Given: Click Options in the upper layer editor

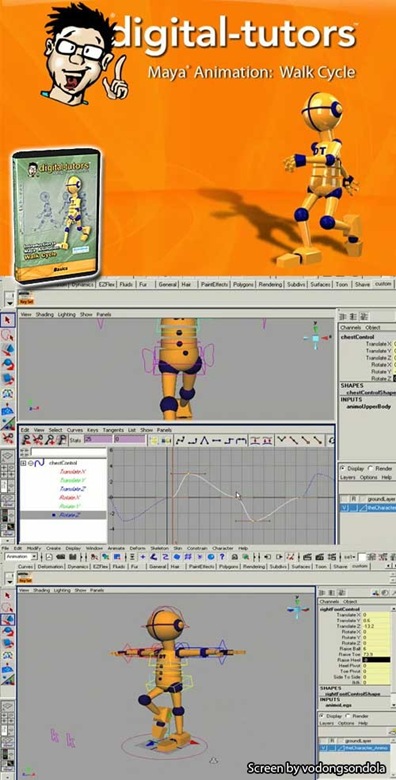Looking at the screenshot, I should click(368, 478).
